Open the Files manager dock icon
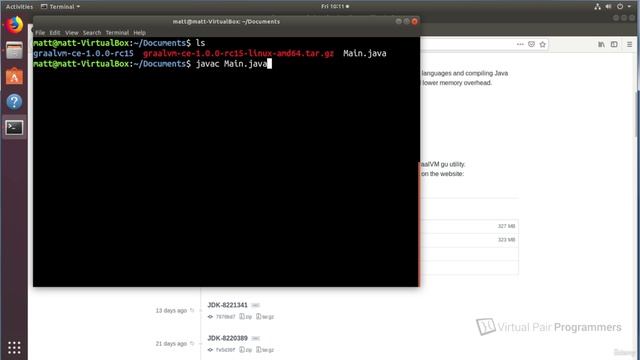The height and width of the screenshot is (360, 640). click(14, 51)
